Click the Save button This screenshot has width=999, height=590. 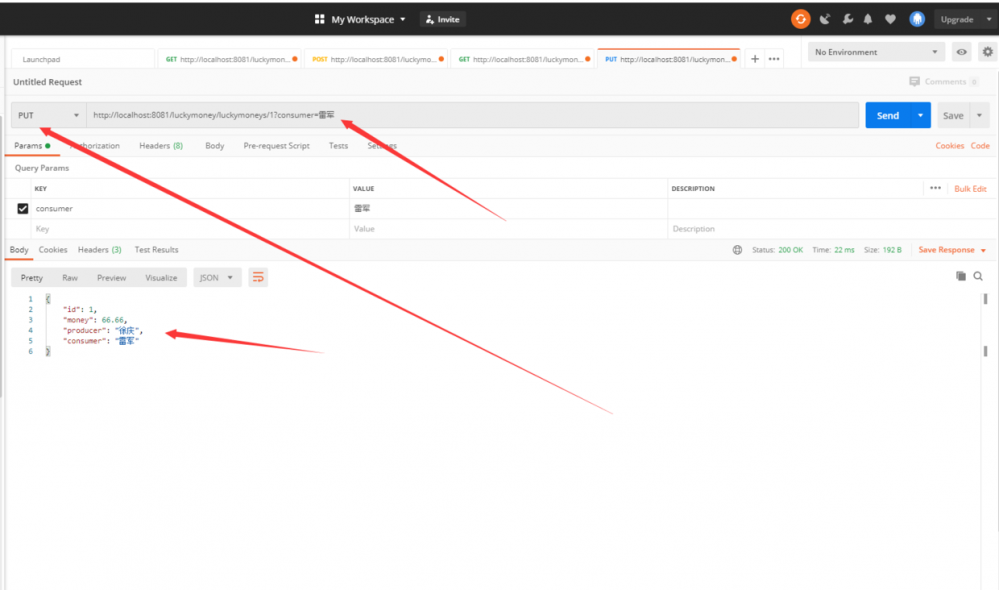[x=953, y=115]
